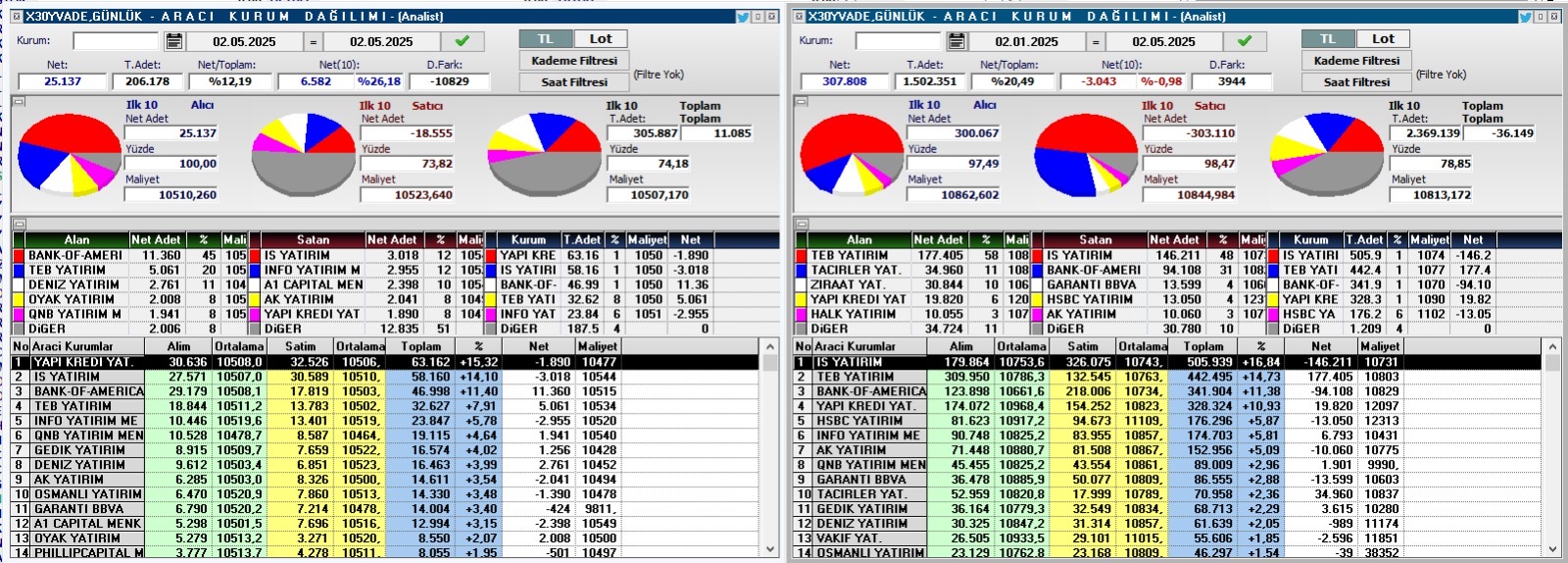
Task: Click Ilk 10 Satıcı pie chart, left window
Action: (304, 155)
